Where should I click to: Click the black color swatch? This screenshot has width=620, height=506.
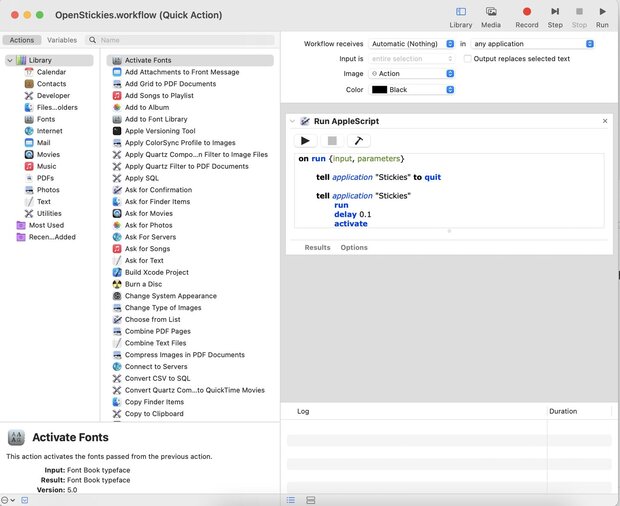point(379,90)
